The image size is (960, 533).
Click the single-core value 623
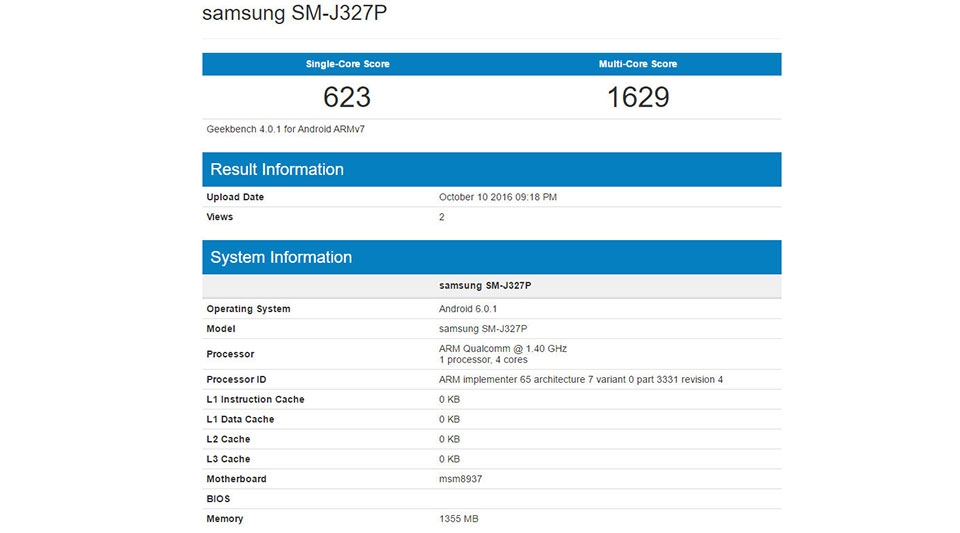[347, 97]
